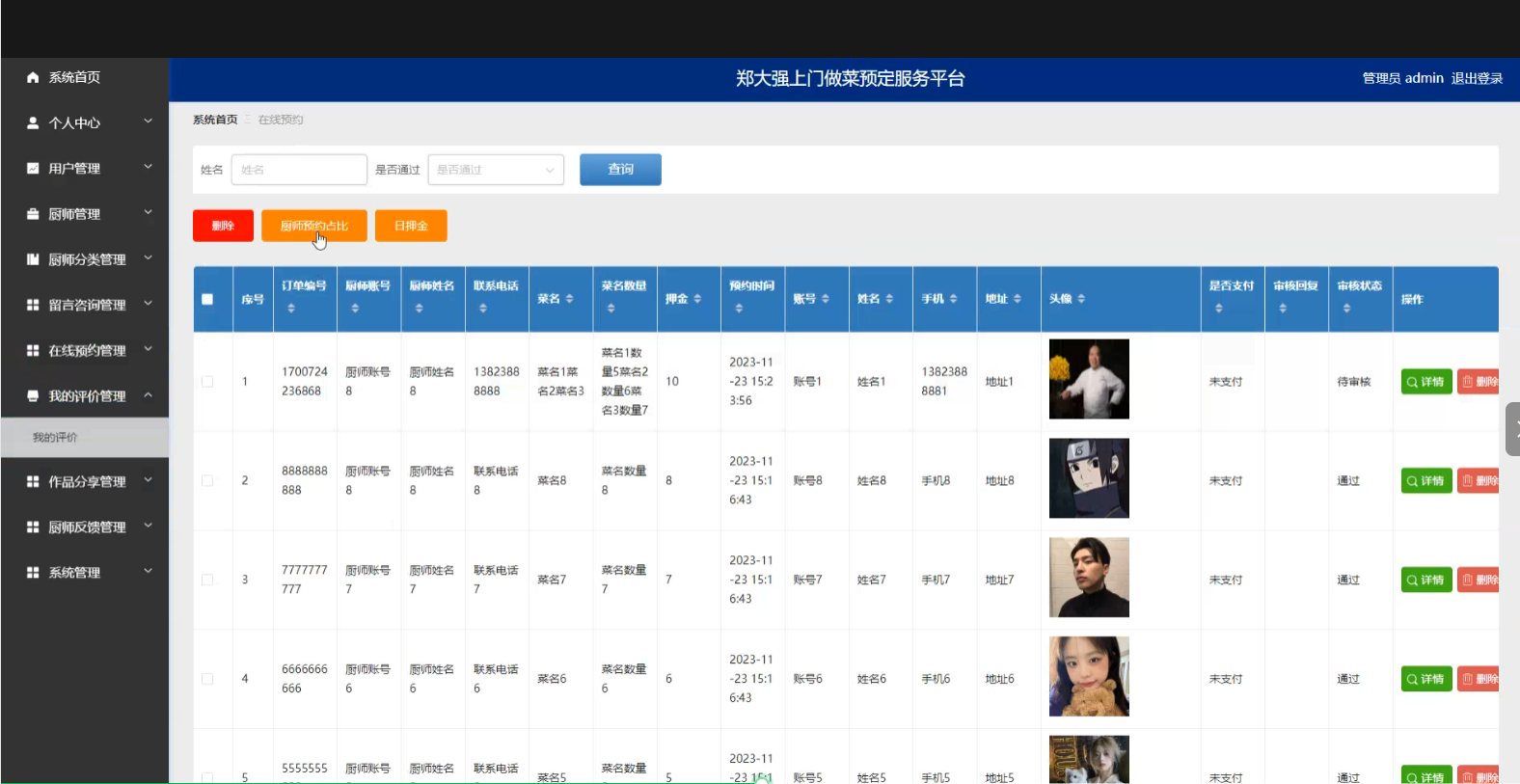Sort by 菜名数量 column arrows
Image resolution: width=1520 pixels, height=784 pixels.
(611, 308)
